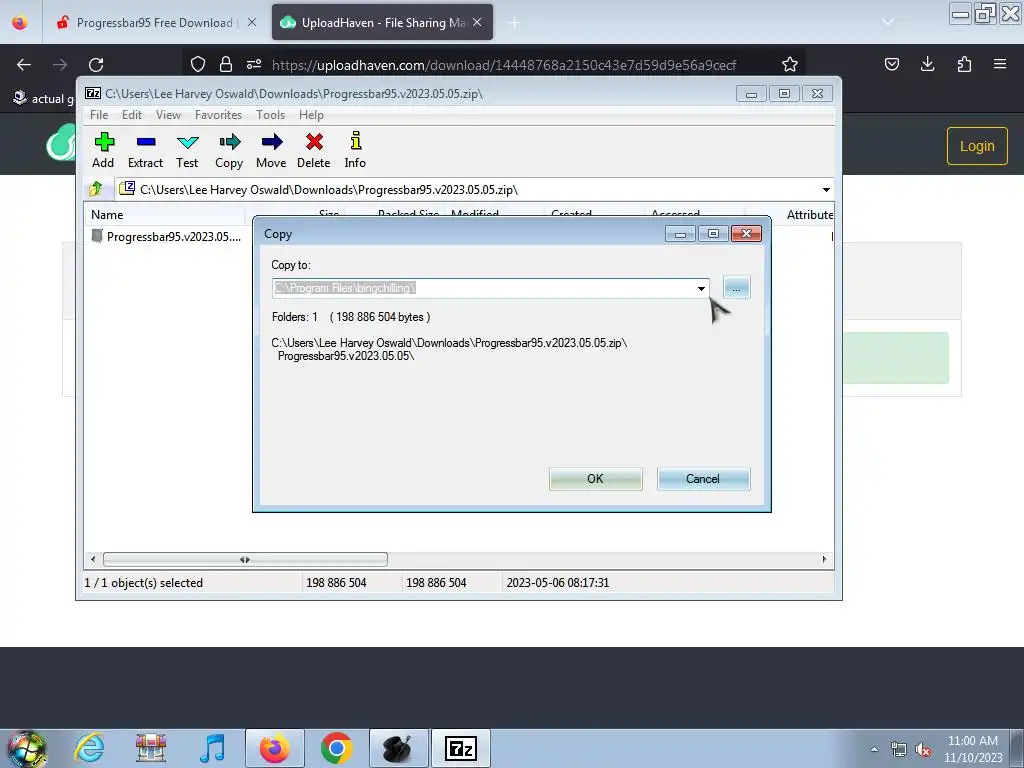The image size is (1024, 768).
Task: Click the horizontal scrollbar thumb in 7-Zip
Action: 245,560
